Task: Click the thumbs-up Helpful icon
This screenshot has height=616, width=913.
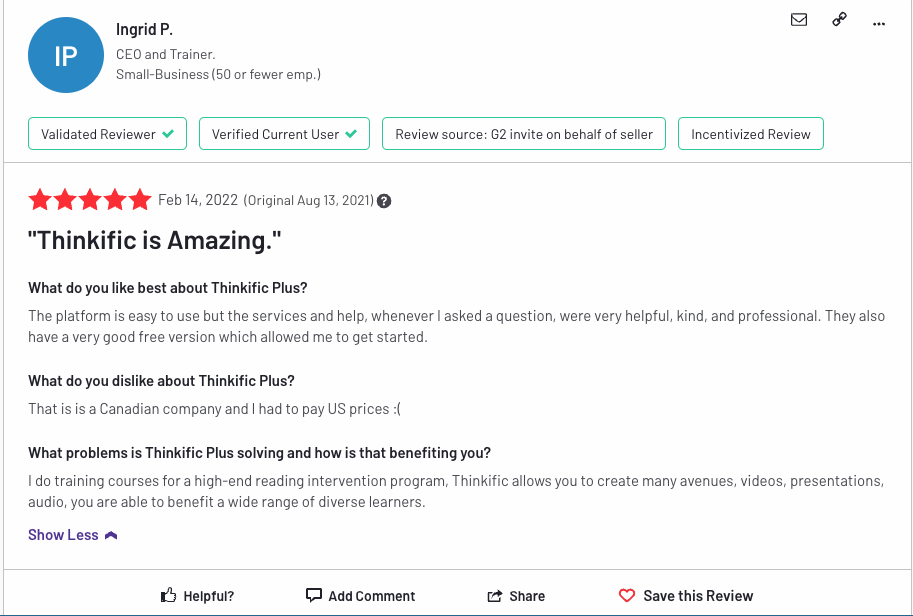Action: (x=168, y=595)
